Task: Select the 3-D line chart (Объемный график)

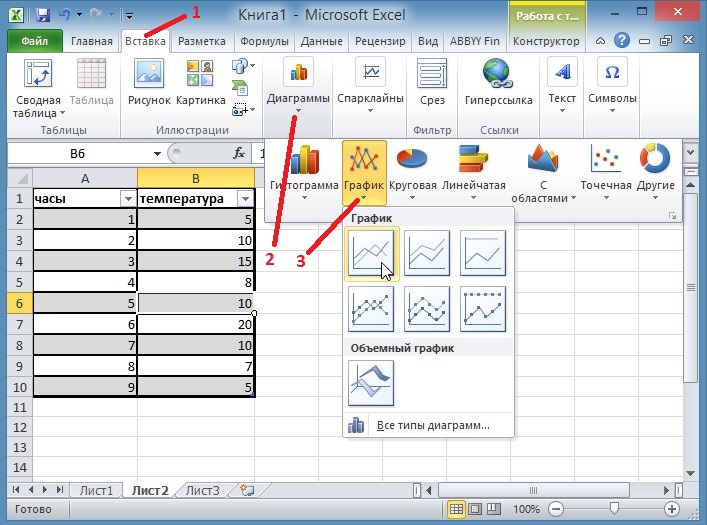Action: [371, 383]
